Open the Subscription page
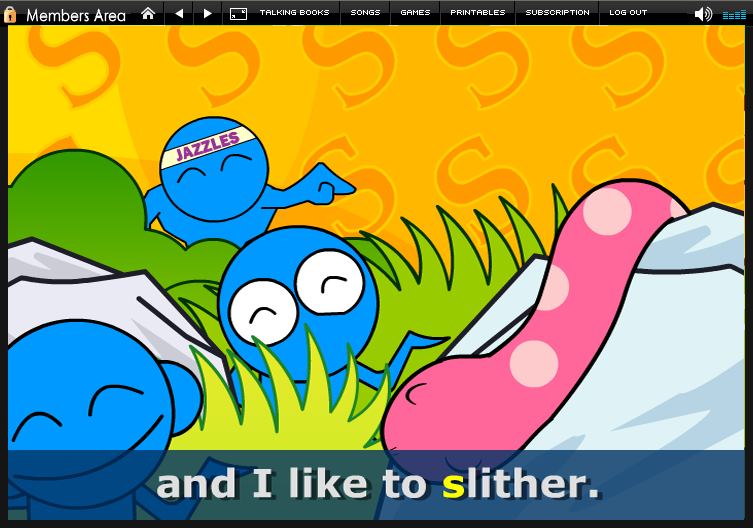The width and height of the screenshot is (753, 528). 557,13
